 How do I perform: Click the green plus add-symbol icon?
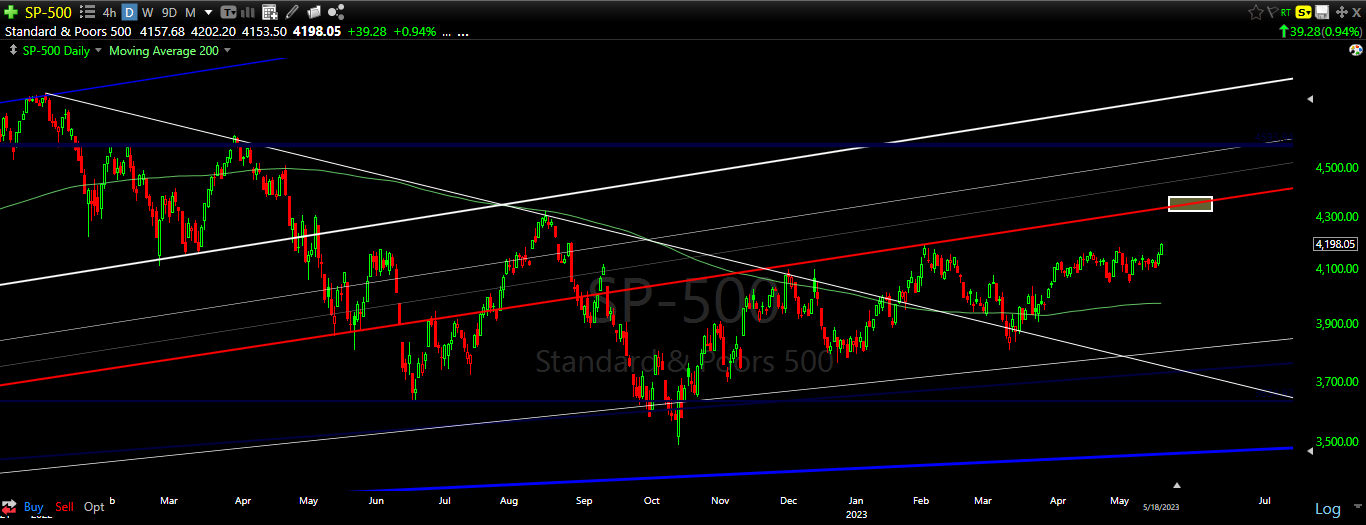coord(11,12)
